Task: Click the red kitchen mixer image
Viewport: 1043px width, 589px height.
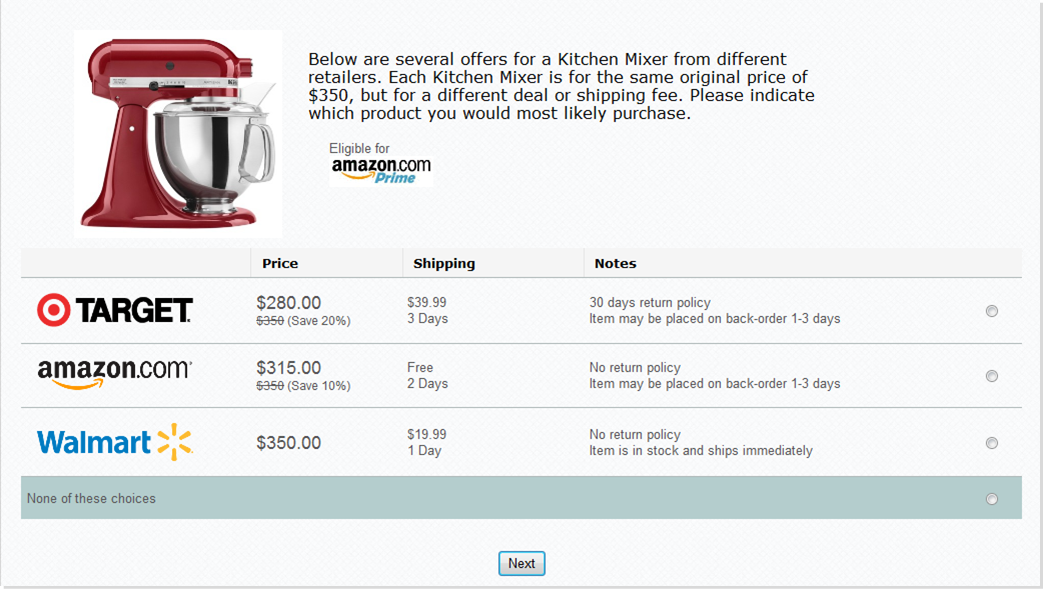Action: click(178, 133)
